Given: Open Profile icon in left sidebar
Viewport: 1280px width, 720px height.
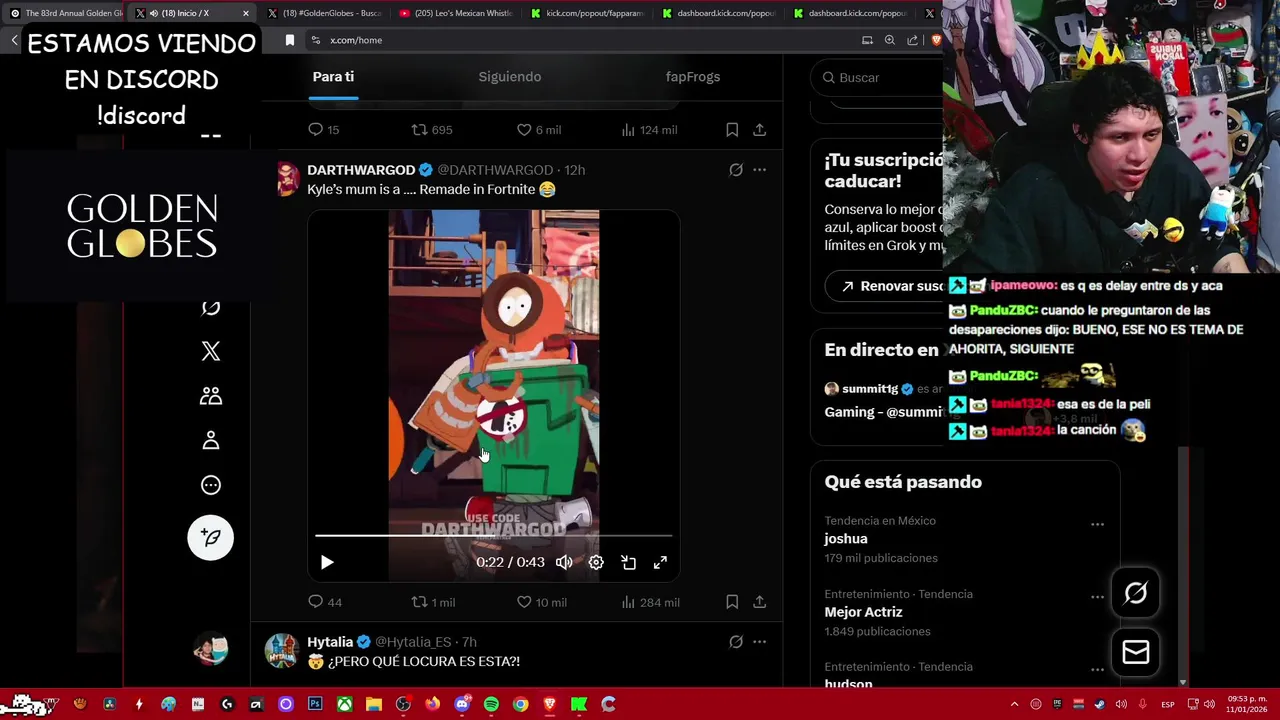Looking at the screenshot, I should [x=210, y=440].
